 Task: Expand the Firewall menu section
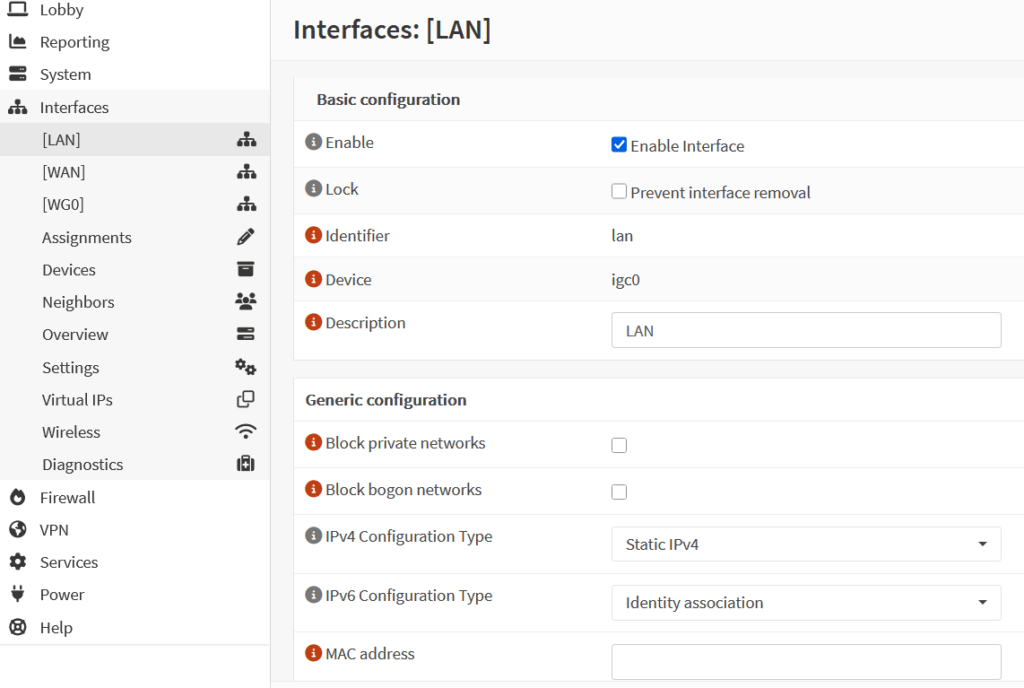pyautogui.click(x=67, y=497)
